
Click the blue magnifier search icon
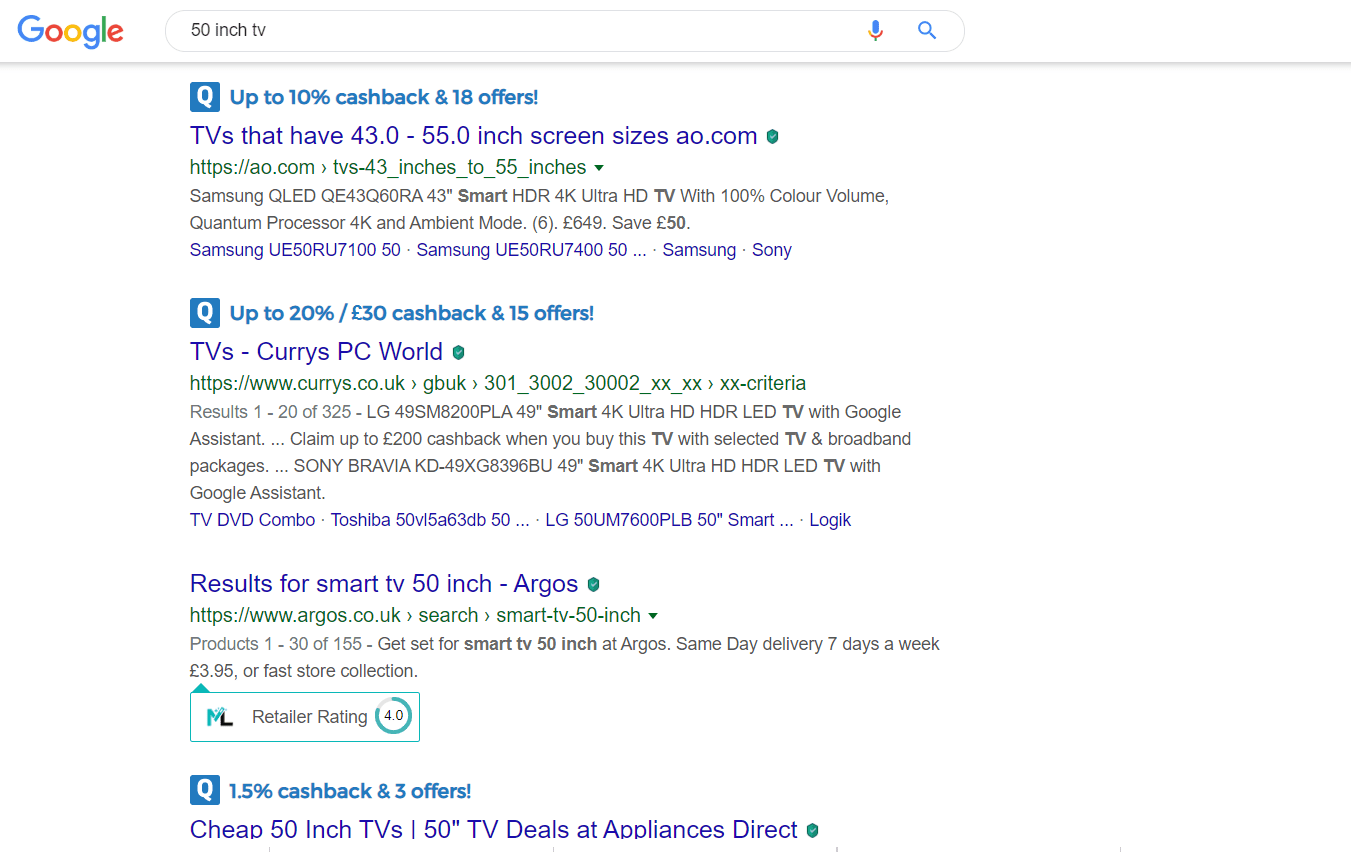pyautogui.click(x=927, y=30)
